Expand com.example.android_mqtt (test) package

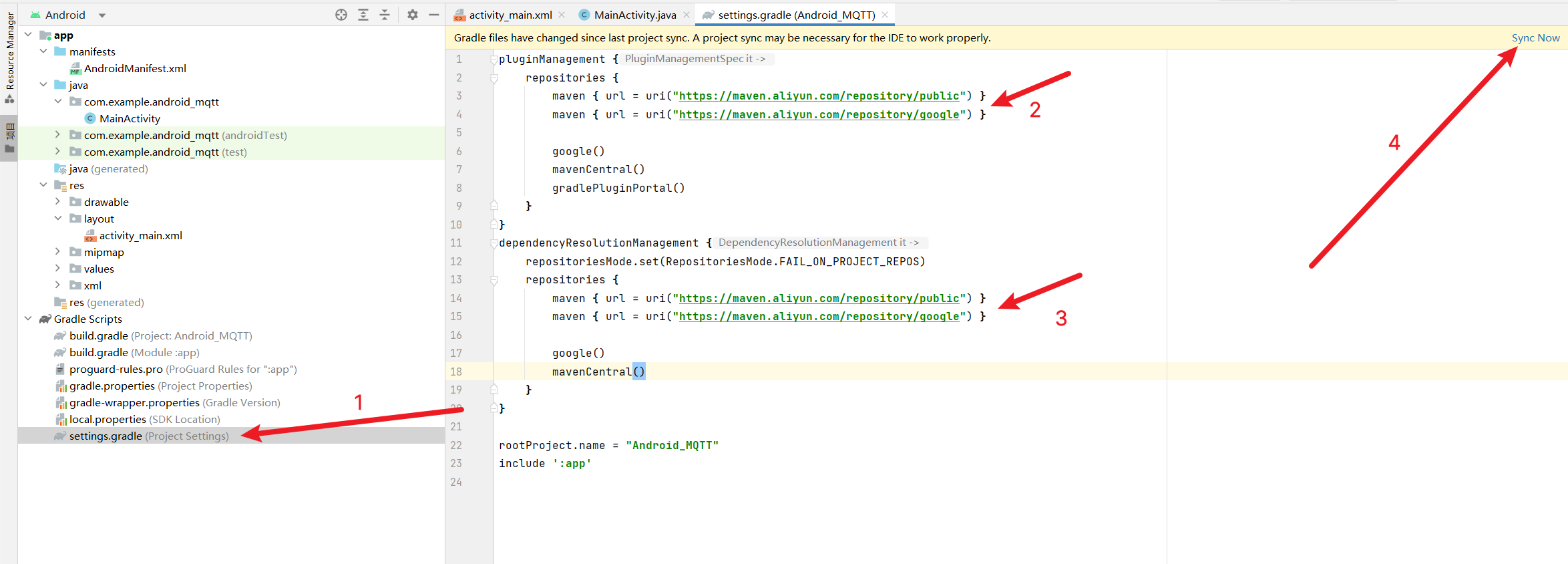pyautogui.click(x=58, y=151)
